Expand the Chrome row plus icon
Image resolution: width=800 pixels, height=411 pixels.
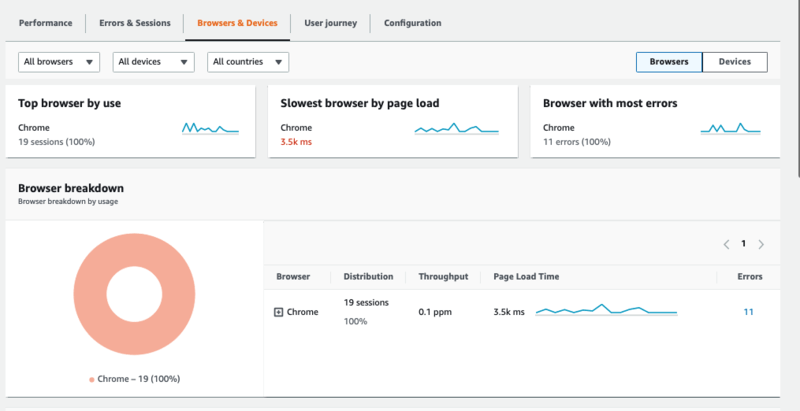click(279, 312)
